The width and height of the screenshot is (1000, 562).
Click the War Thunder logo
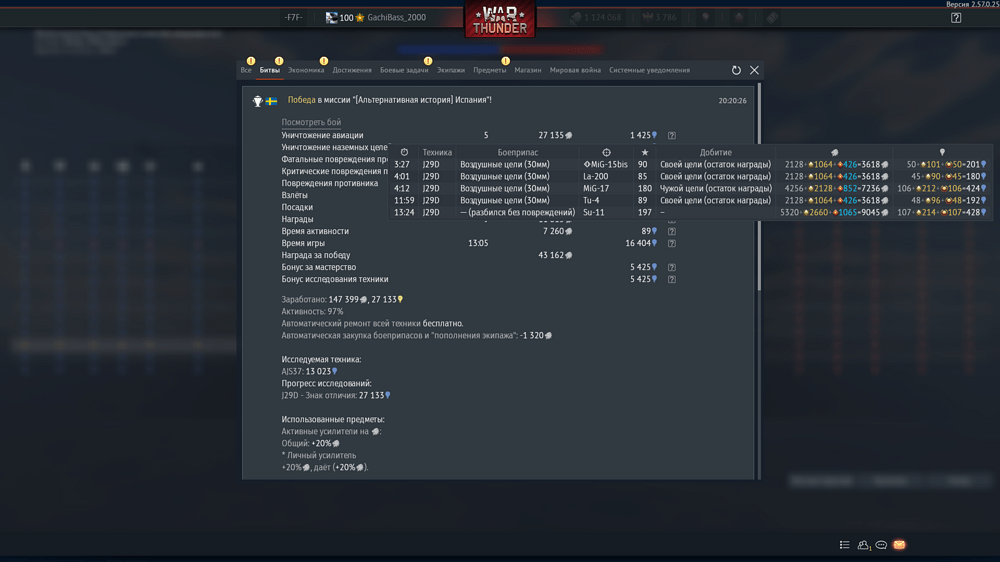pos(500,19)
